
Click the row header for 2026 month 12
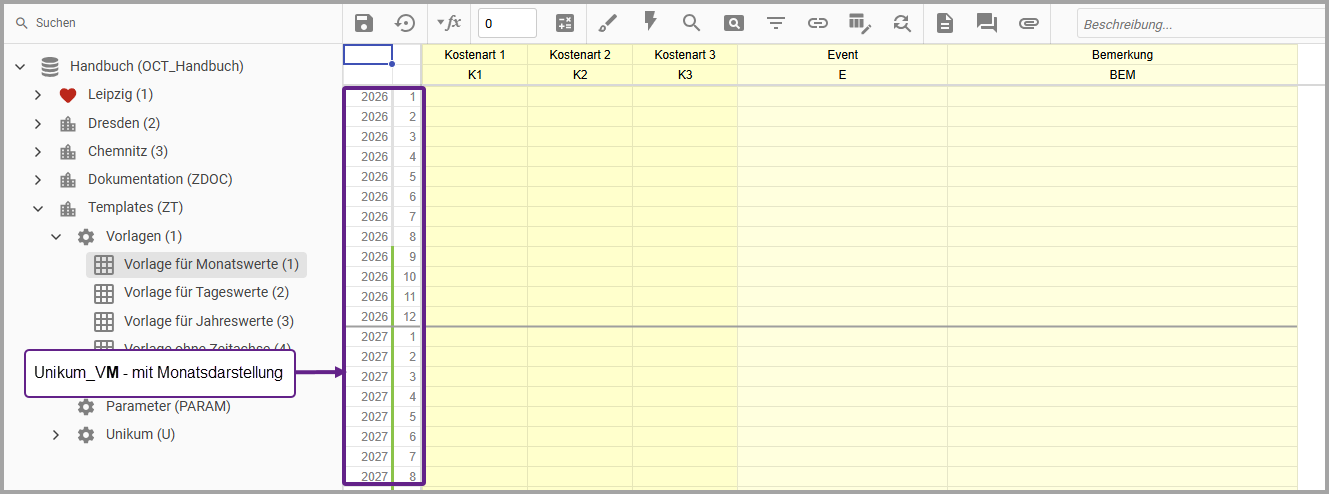[x=383, y=317]
